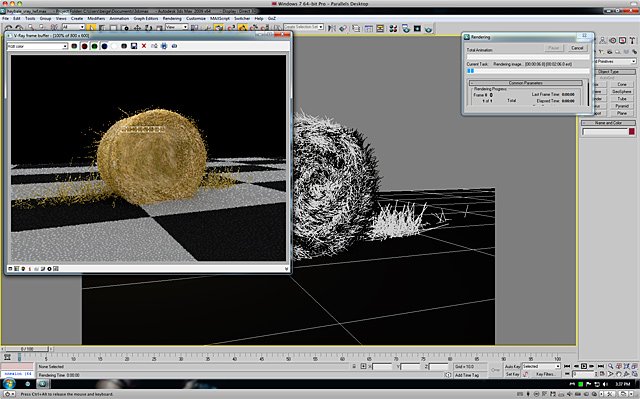Toggle the blue channel in V-Ray frame buffer

click(104, 46)
